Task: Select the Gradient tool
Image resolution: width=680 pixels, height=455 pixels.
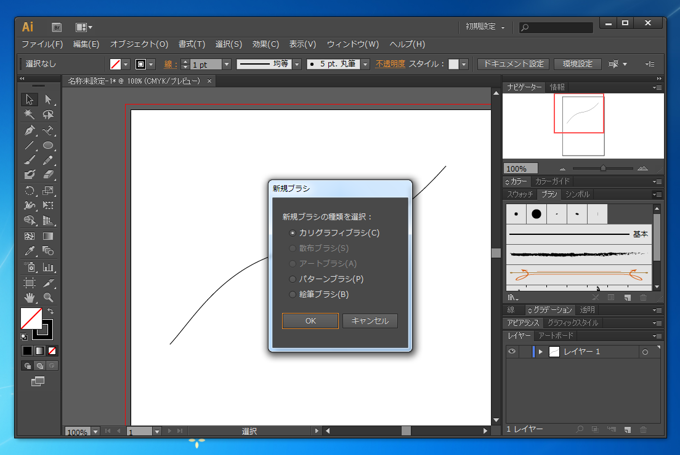Action: (48, 236)
